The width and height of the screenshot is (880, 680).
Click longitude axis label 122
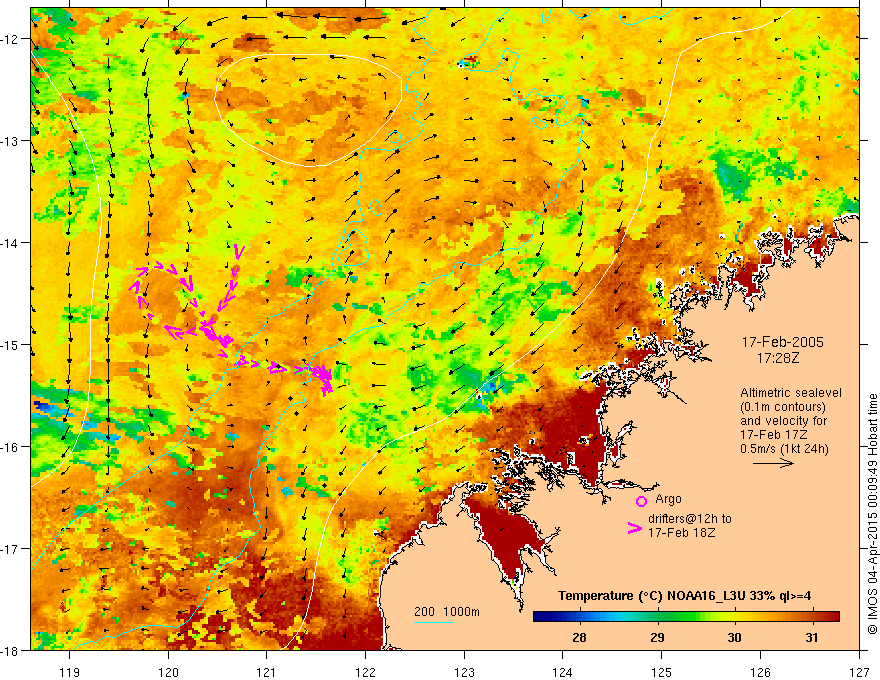pos(365,672)
